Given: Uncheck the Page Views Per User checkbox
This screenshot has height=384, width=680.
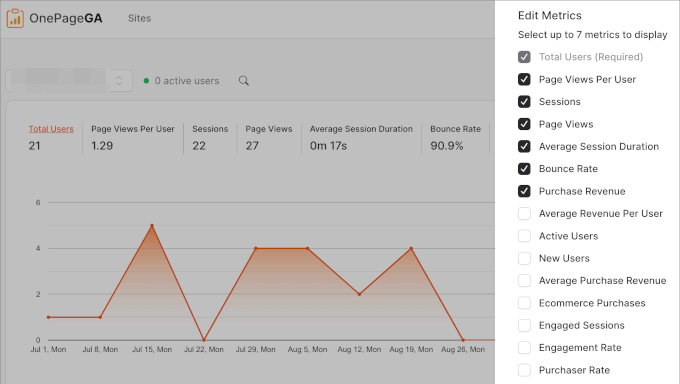Looking at the screenshot, I should [524, 79].
